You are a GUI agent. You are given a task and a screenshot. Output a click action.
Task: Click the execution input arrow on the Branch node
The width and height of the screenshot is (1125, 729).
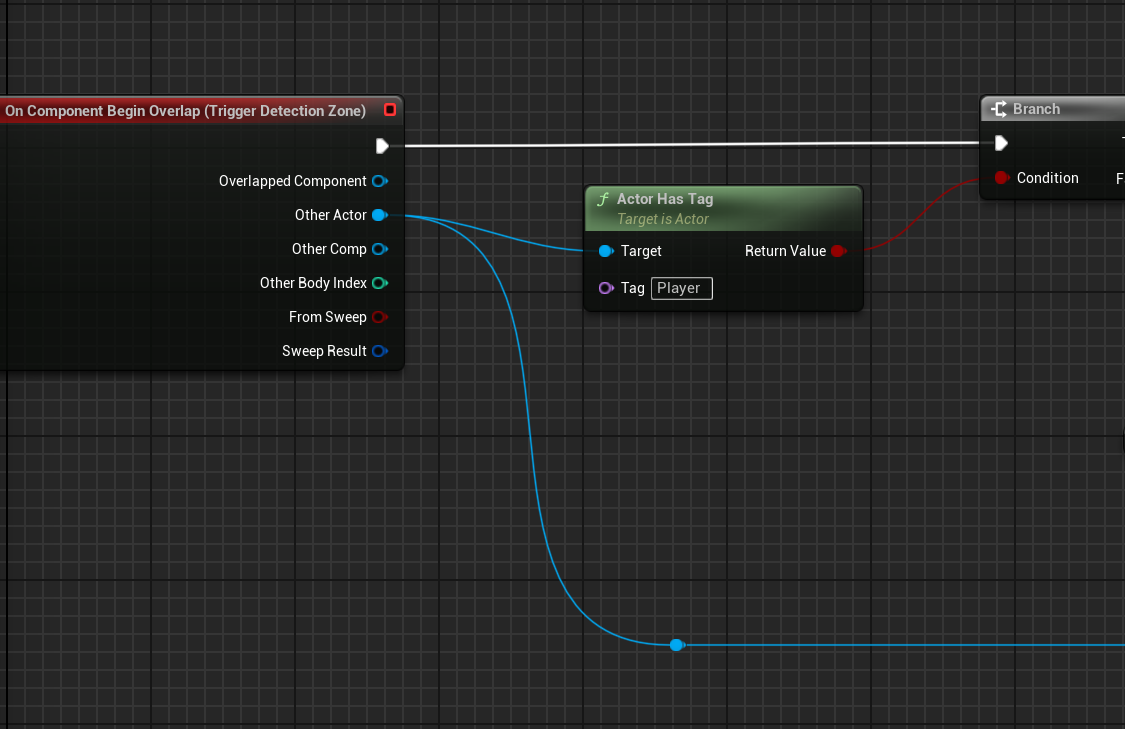click(x=1001, y=143)
